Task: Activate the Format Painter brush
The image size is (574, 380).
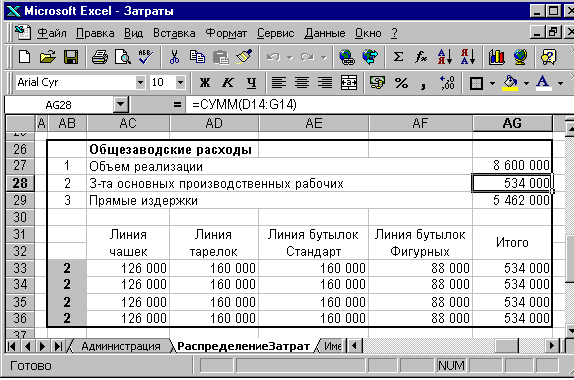Action: 243,57
